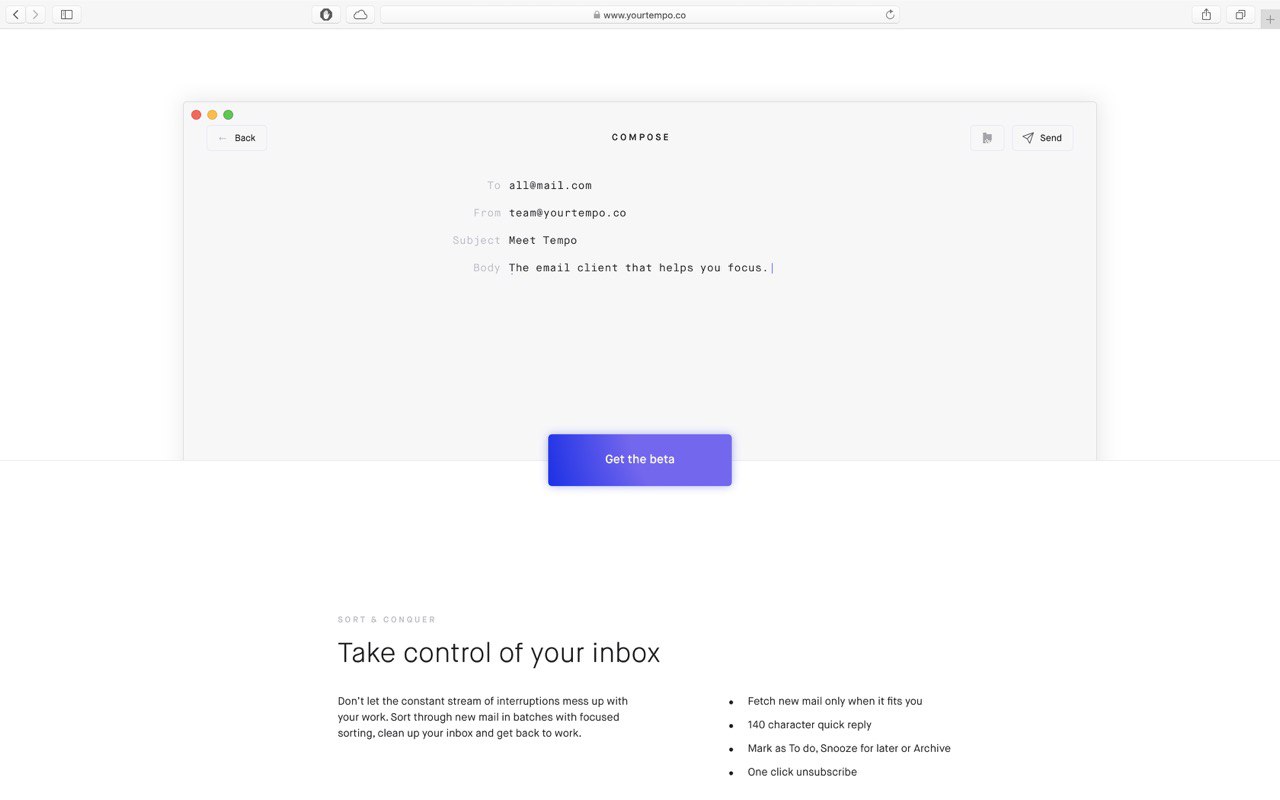Viewport: 1280px width, 800px height.
Task: Click the bullet One click unsubscribe
Action: (x=802, y=772)
